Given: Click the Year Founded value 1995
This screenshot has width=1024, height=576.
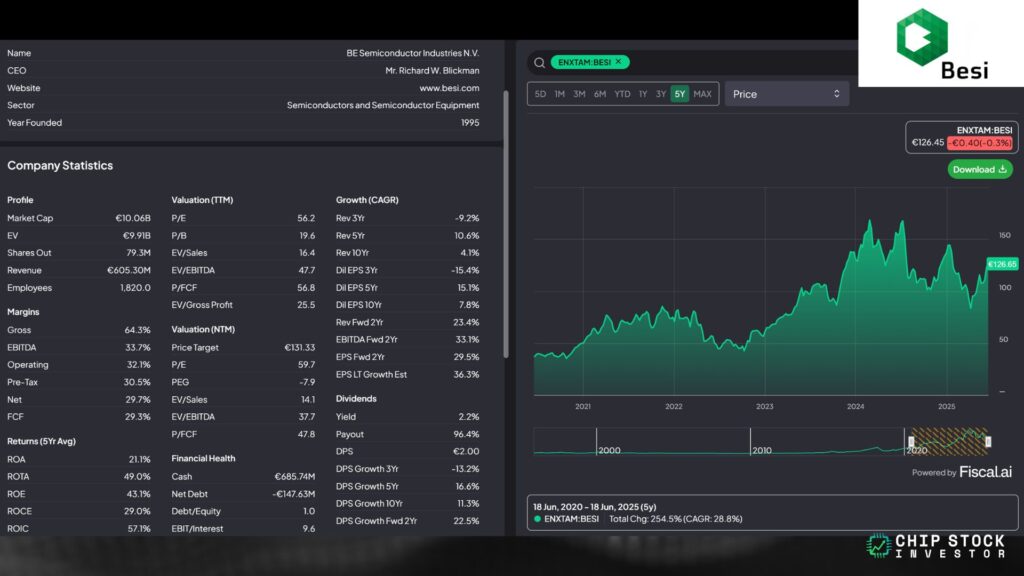Looking at the screenshot, I should (470, 123).
